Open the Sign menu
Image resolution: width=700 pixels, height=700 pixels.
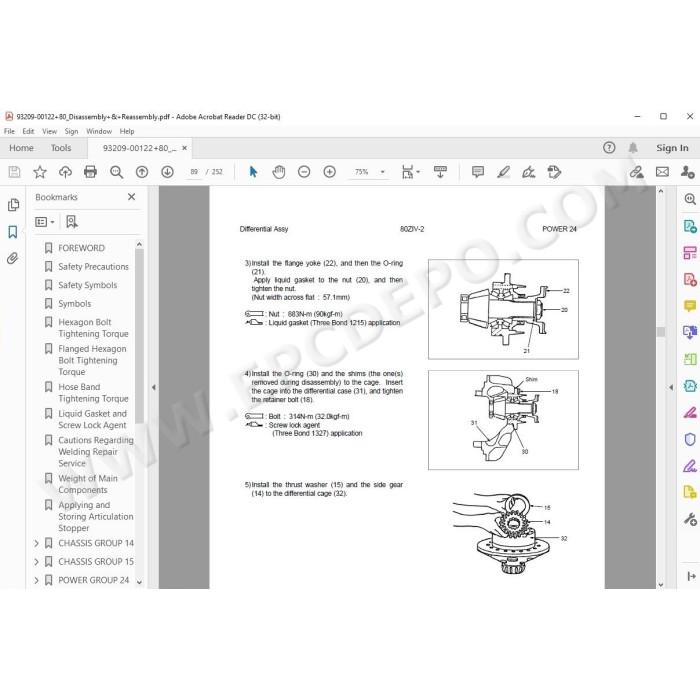click(x=71, y=131)
